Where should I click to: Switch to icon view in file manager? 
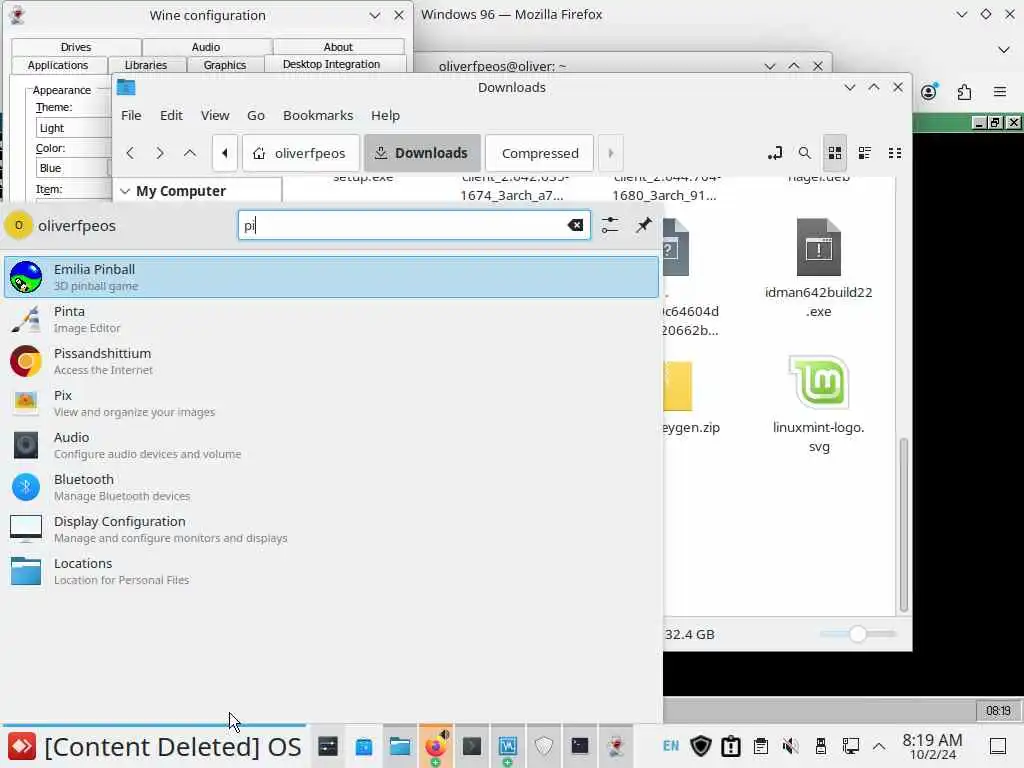click(x=835, y=153)
